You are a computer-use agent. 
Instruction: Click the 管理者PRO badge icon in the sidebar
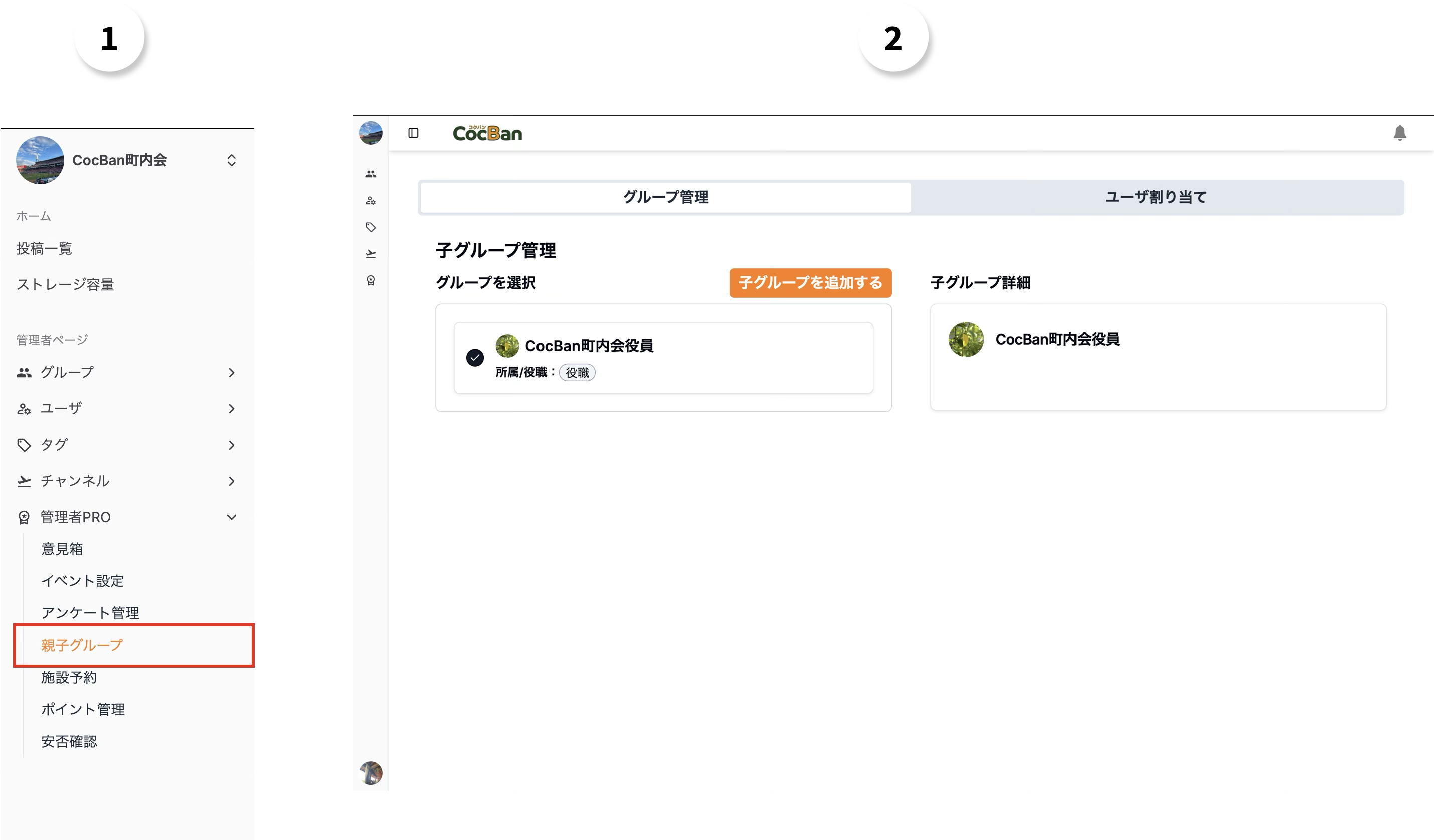coord(24,518)
